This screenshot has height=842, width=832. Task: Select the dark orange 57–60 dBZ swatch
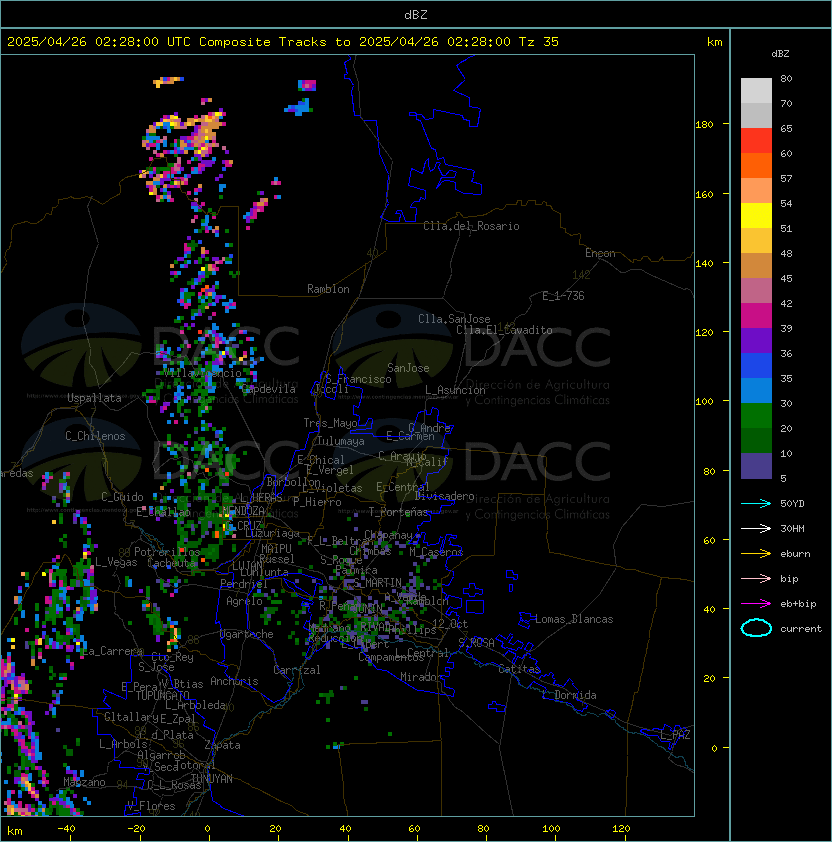pos(756,166)
